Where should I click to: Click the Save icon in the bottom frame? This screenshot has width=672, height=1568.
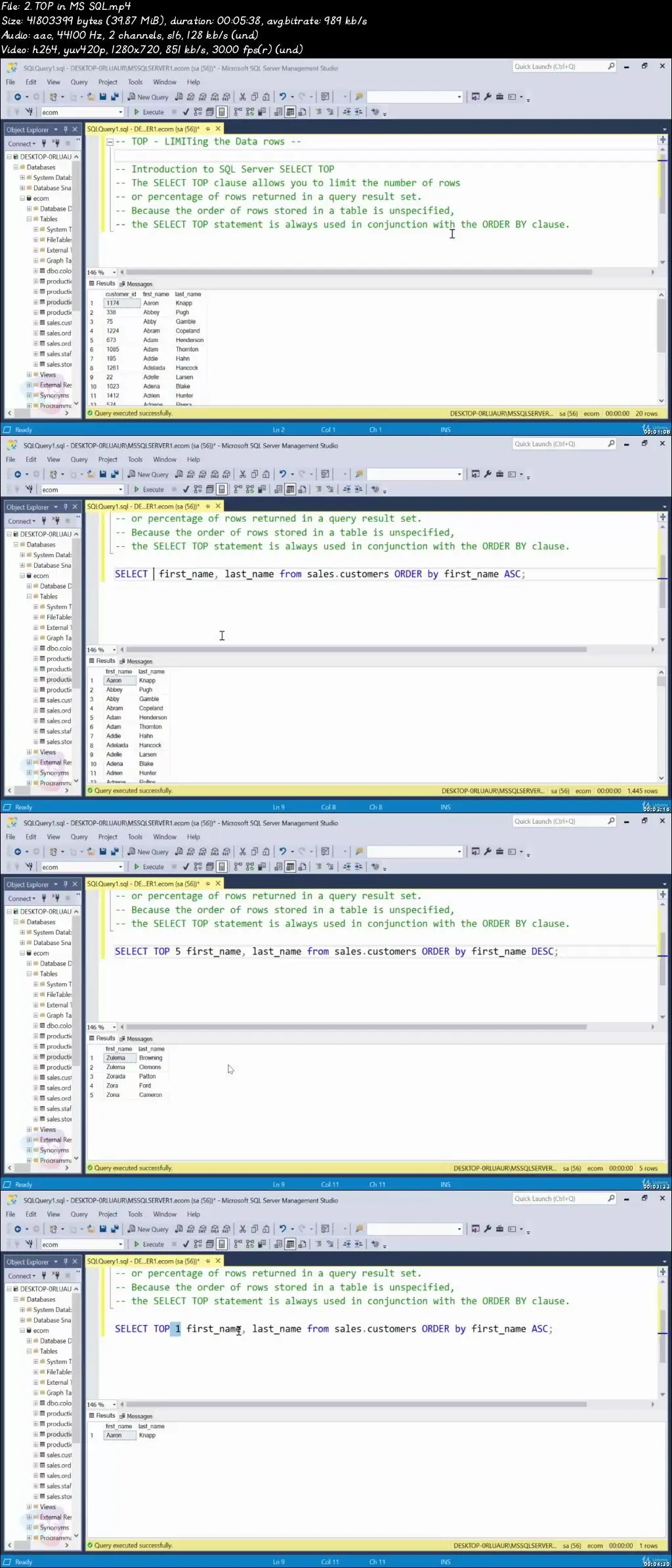(103, 1229)
